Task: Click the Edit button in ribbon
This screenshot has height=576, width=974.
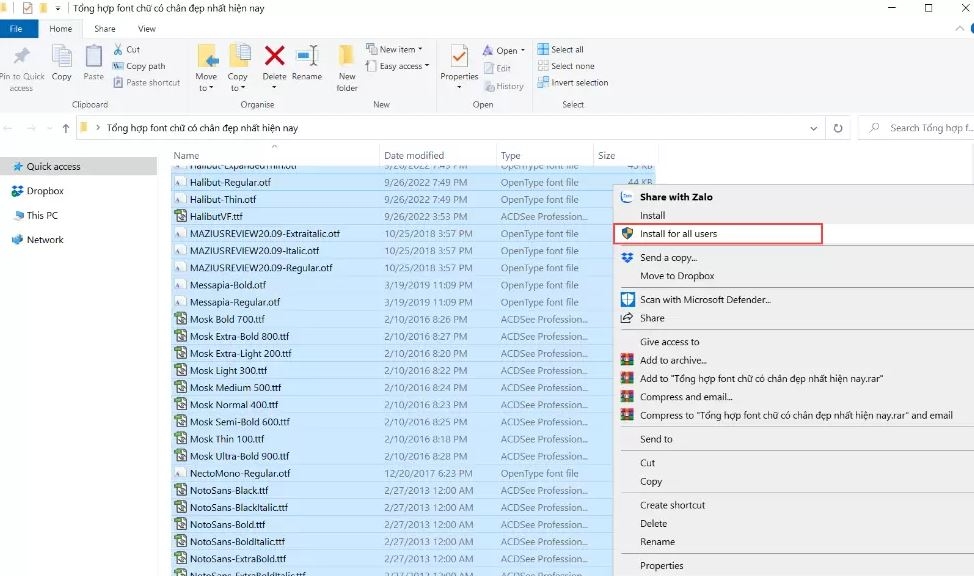Action: [x=497, y=68]
